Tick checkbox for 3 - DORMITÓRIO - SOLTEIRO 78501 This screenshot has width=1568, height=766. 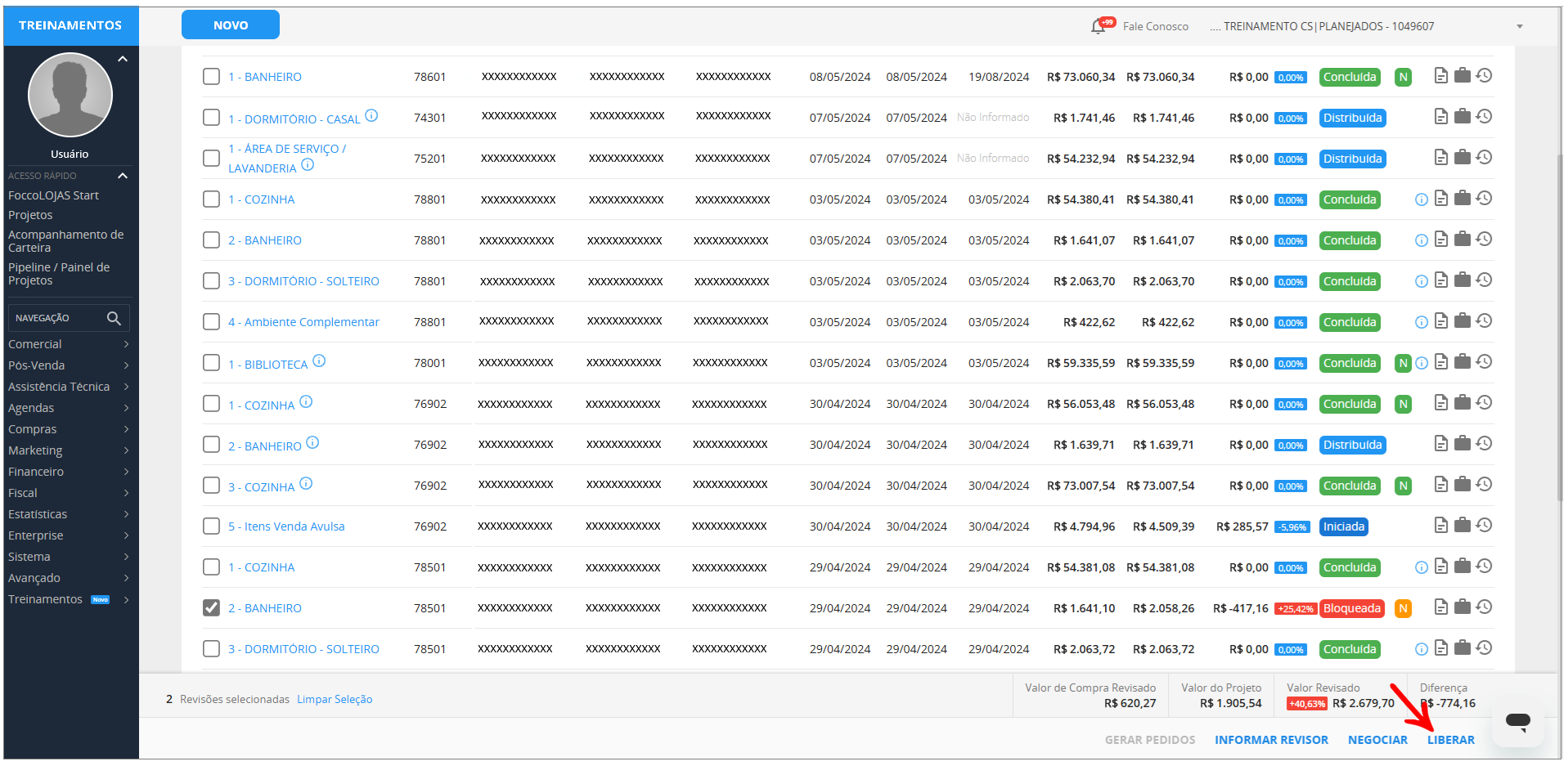(211, 649)
